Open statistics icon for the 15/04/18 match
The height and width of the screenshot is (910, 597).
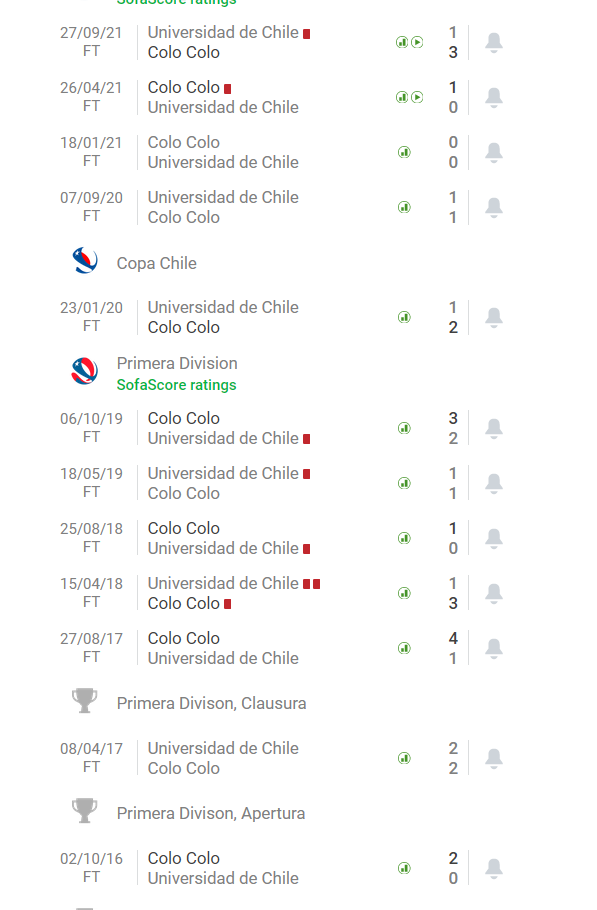403,592
